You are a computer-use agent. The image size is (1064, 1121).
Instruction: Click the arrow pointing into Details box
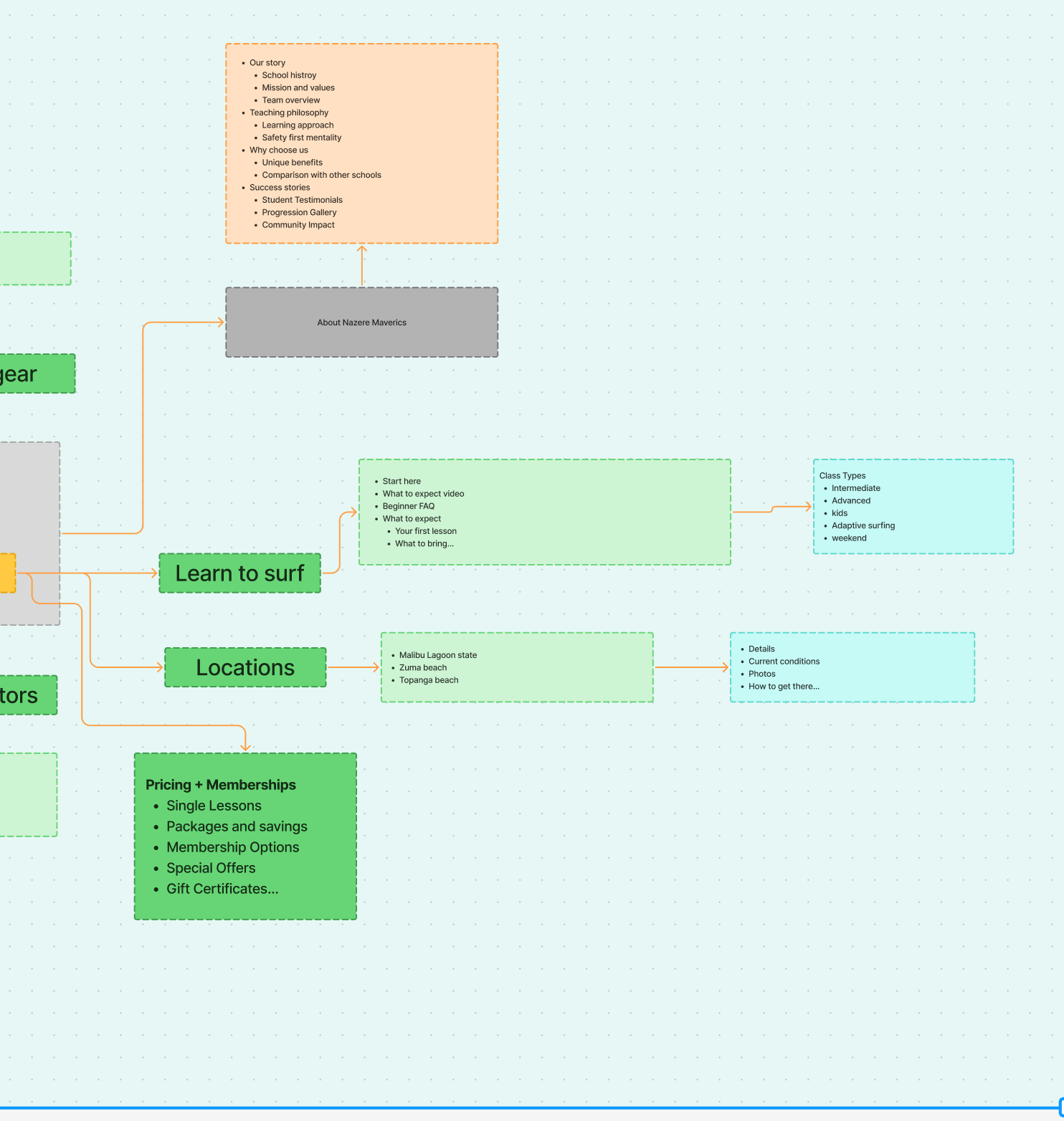(691, 667)
